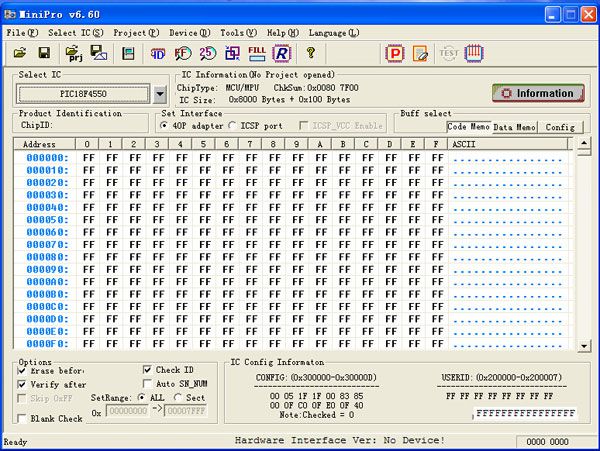Click the save floppy disk icon
This screenshot has width=600, height=451.
(44, 53)
